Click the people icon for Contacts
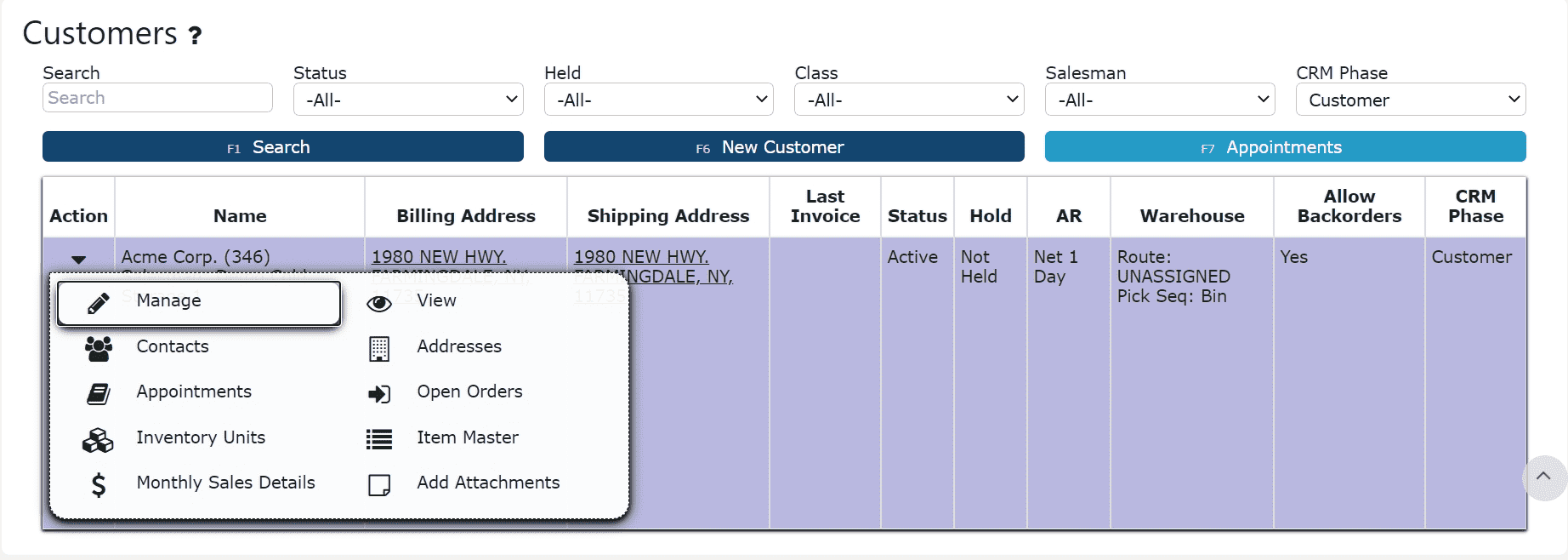Viewport: 1568px width, 560px height. tap(99, 348)
